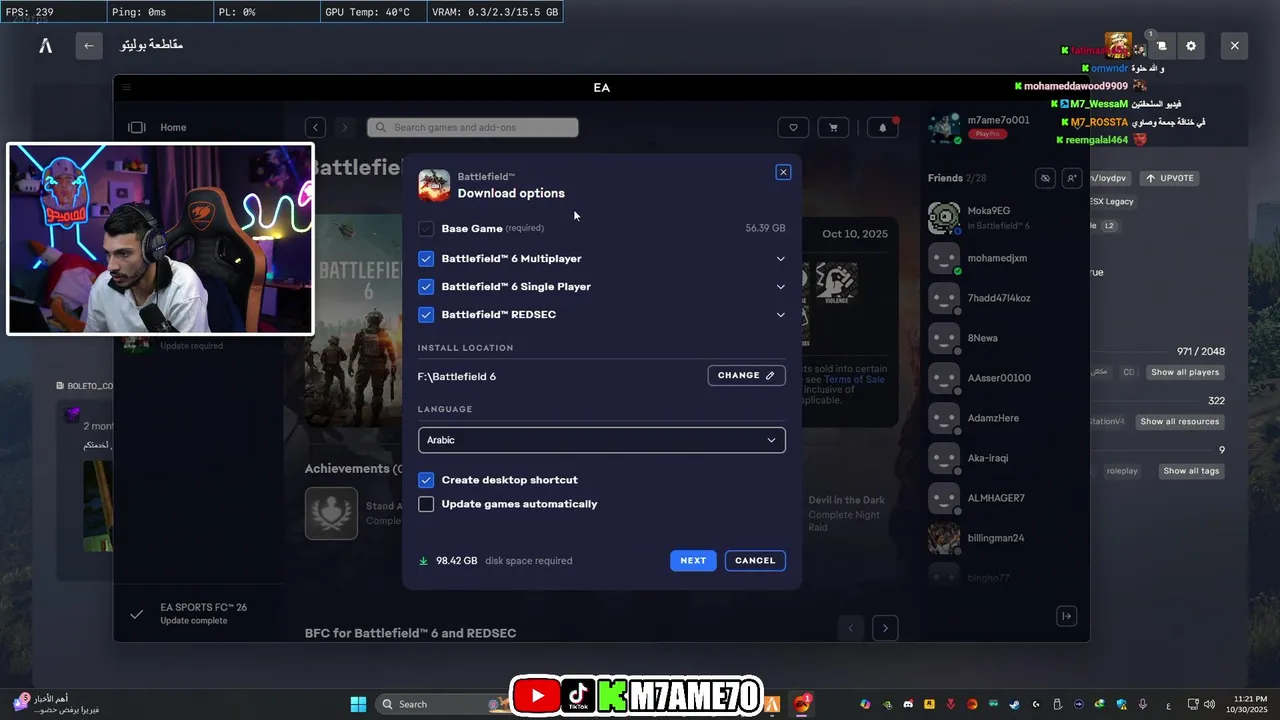Uncheck Battlefield 6 Multiplayer checkbox
The image size is (1280, 720).
click(426, 258)
